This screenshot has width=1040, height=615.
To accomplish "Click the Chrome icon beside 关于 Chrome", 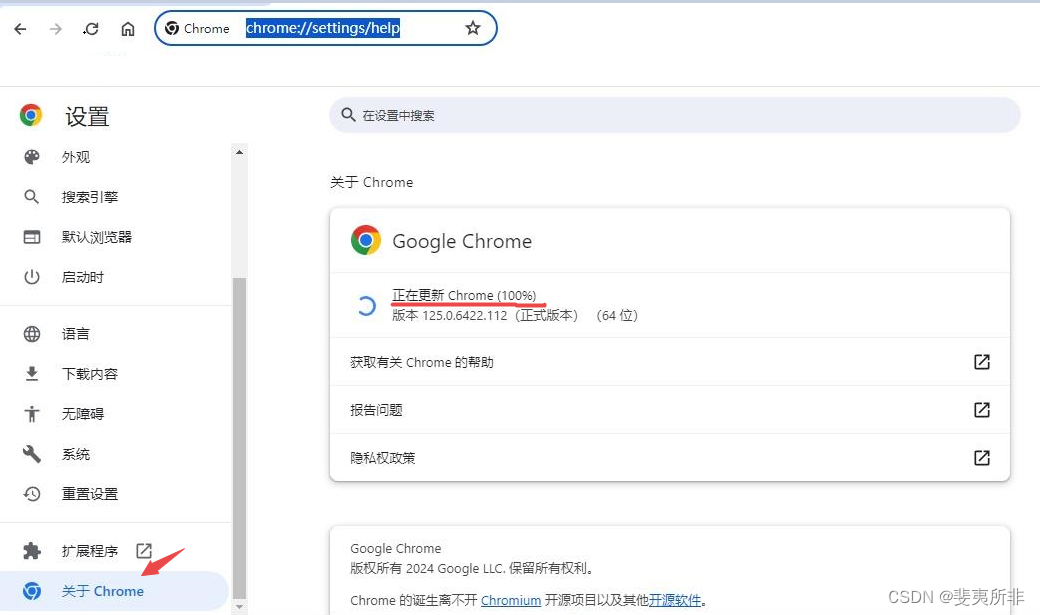I will (x=32, y=591).
